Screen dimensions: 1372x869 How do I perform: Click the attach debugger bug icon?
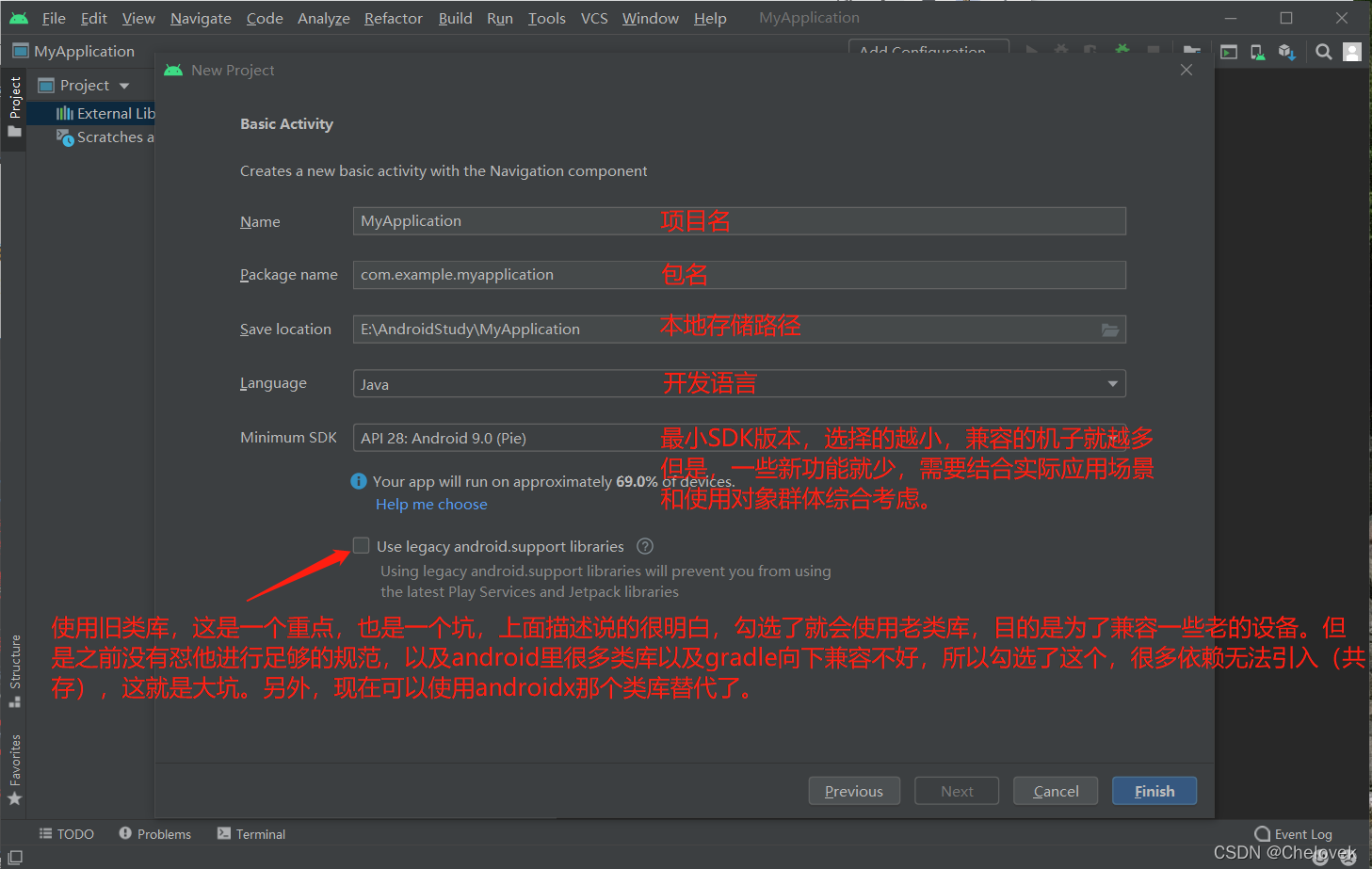(1122, 51)
